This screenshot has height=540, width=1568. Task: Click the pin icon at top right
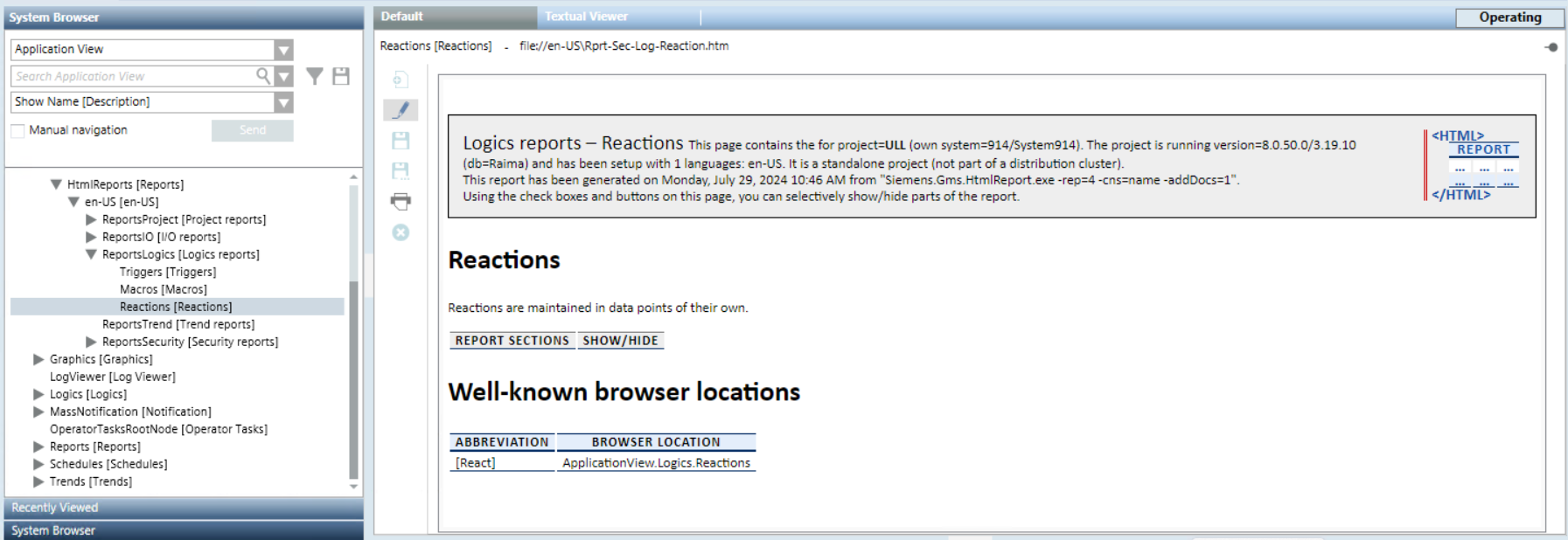tap(1551, 47)
